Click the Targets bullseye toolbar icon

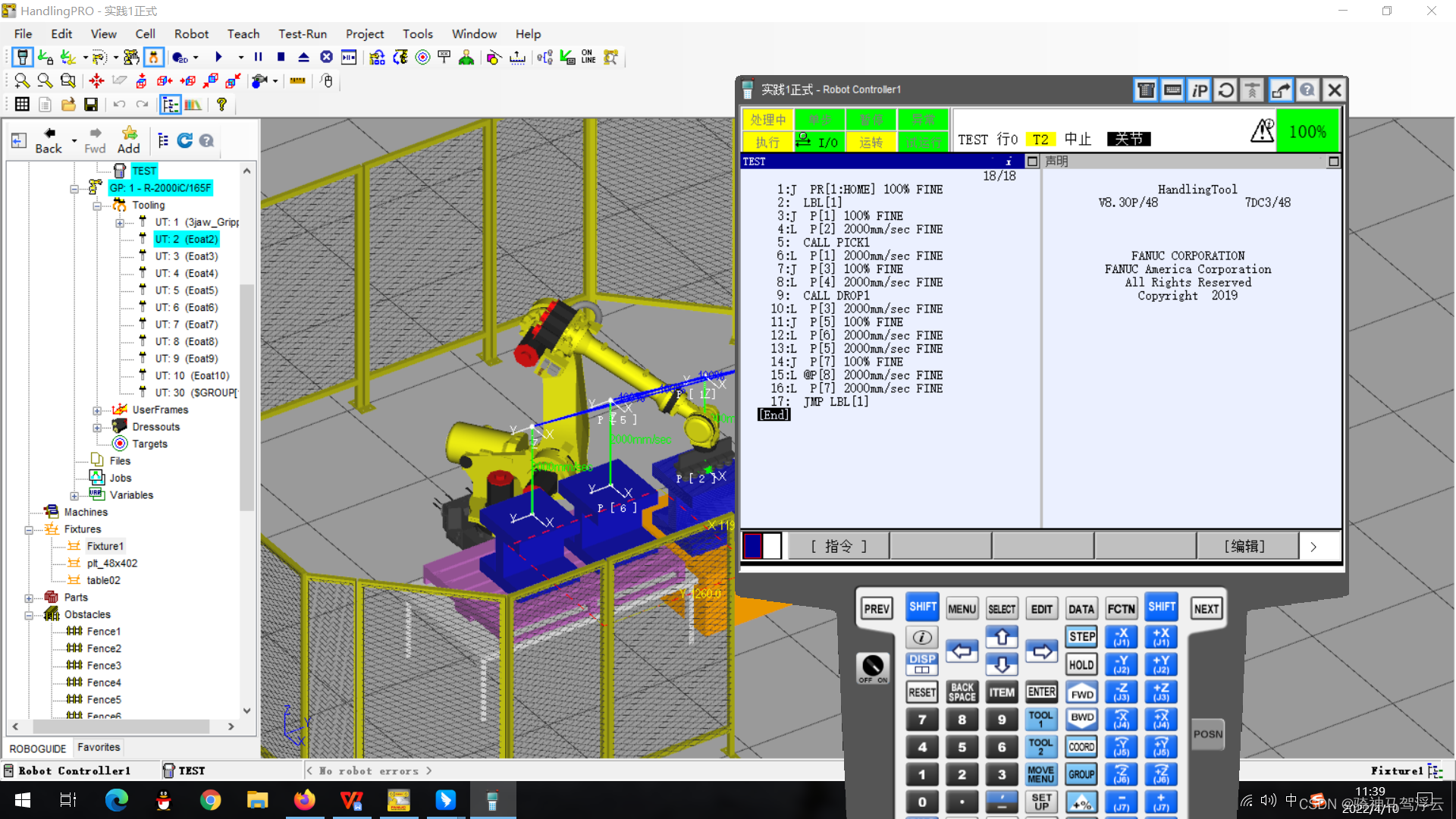tap(422, 57)
